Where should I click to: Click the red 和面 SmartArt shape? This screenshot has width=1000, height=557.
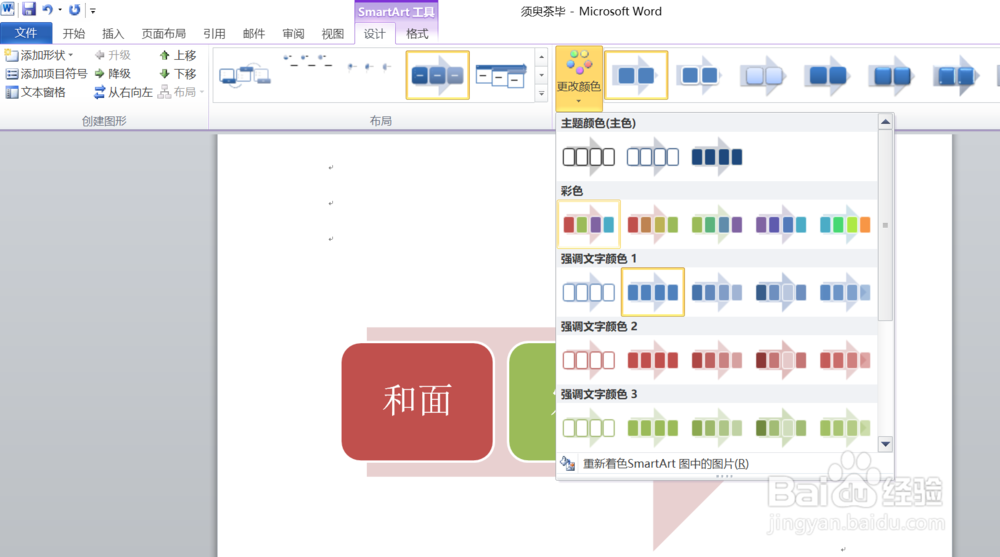(x=417, y=401)
